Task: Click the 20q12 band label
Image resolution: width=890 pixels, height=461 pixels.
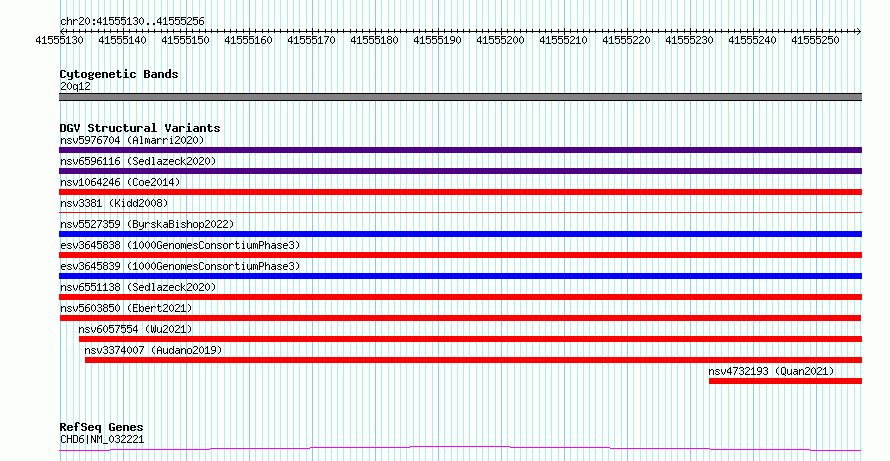Action: tap(75, 87)
